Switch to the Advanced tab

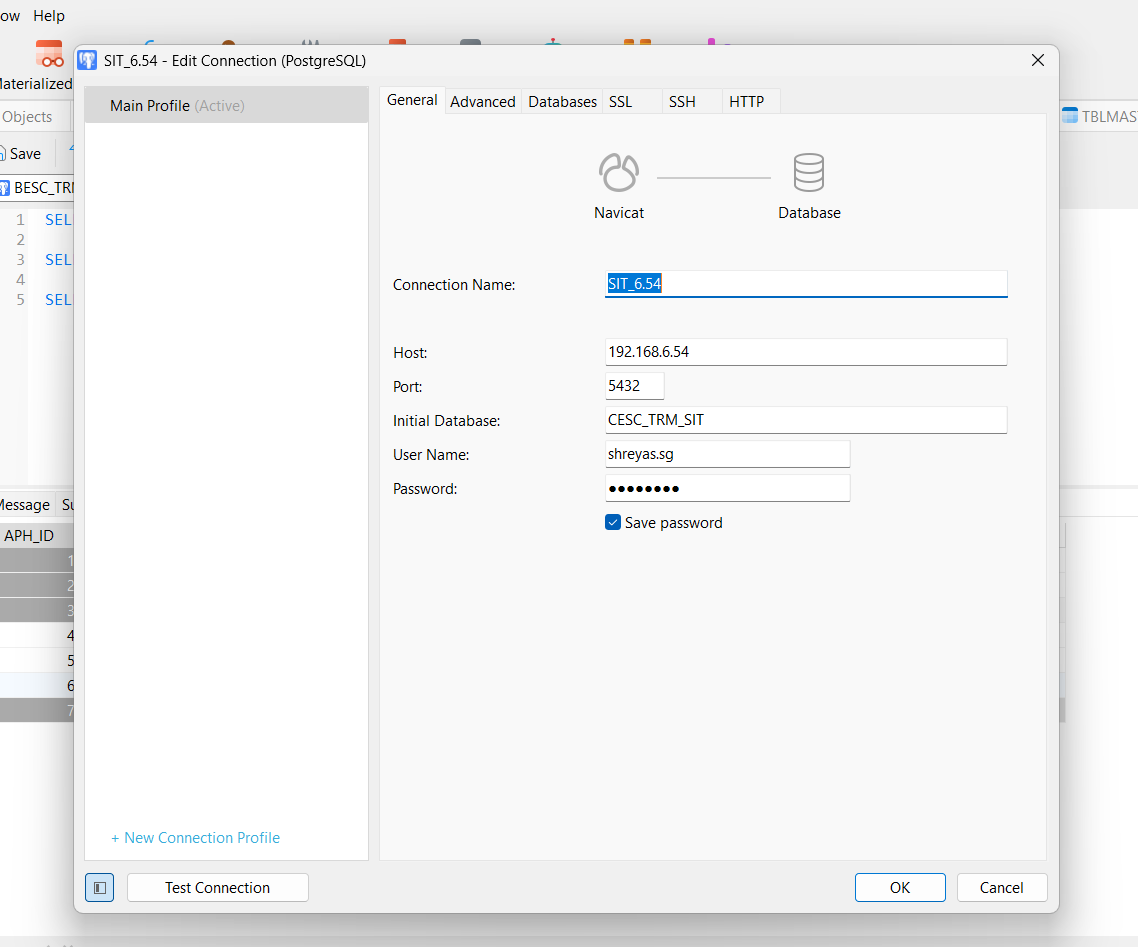483,102
